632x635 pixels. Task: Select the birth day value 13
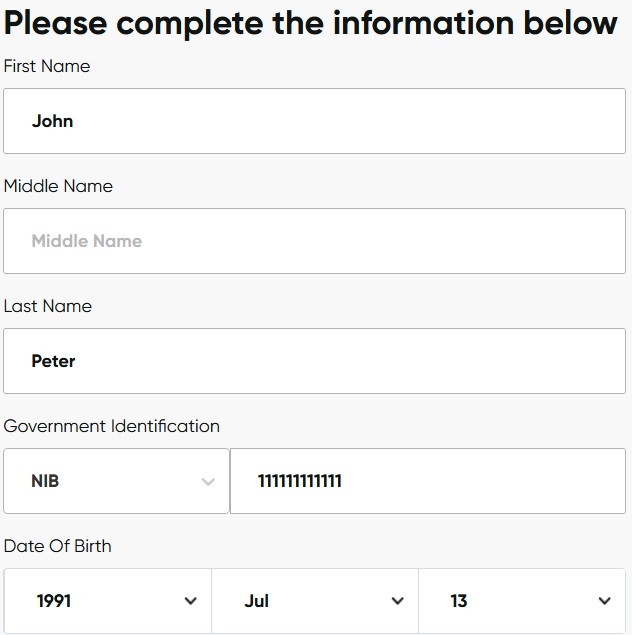coord(459,601)
